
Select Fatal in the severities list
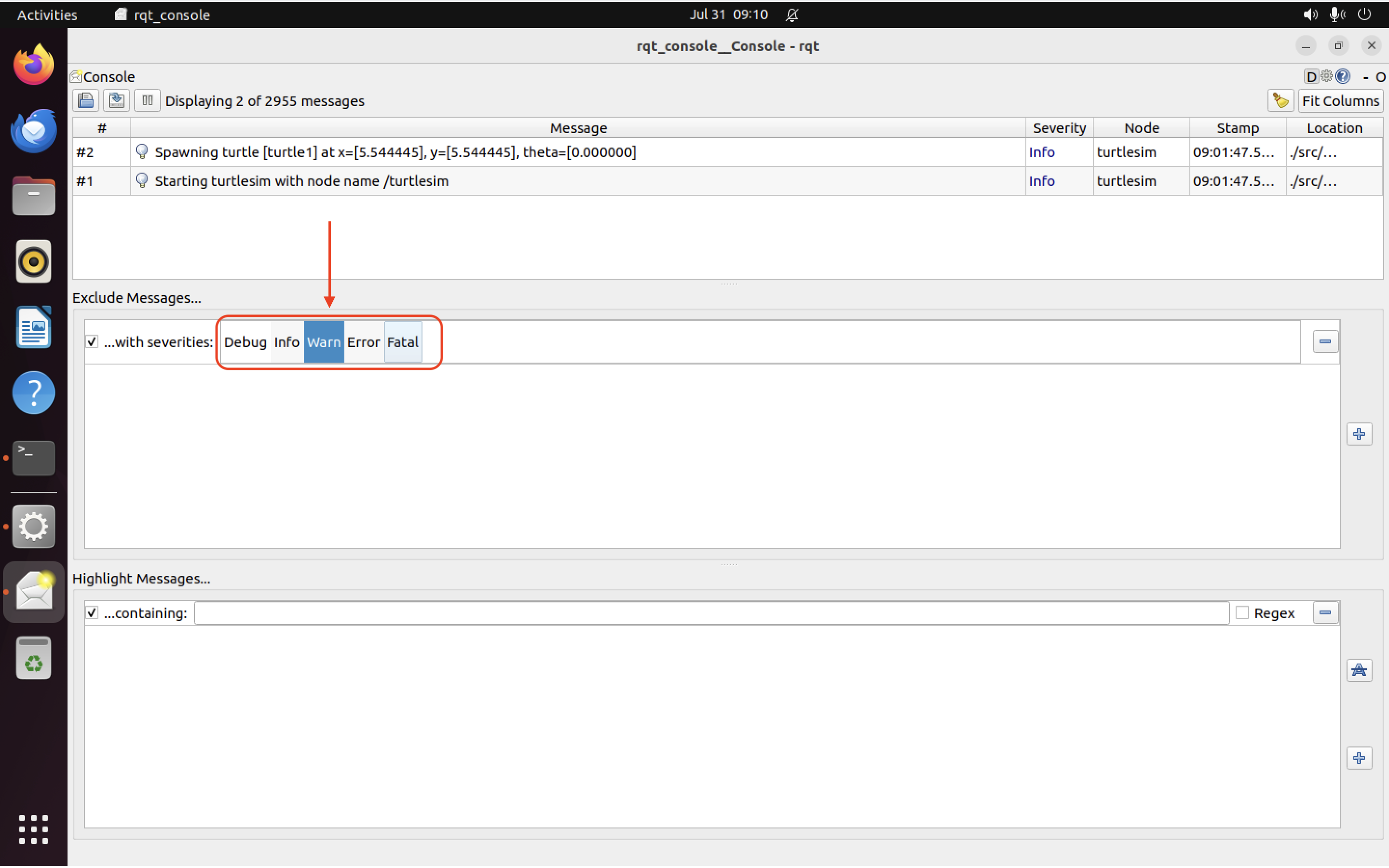[x=402, y=341]
